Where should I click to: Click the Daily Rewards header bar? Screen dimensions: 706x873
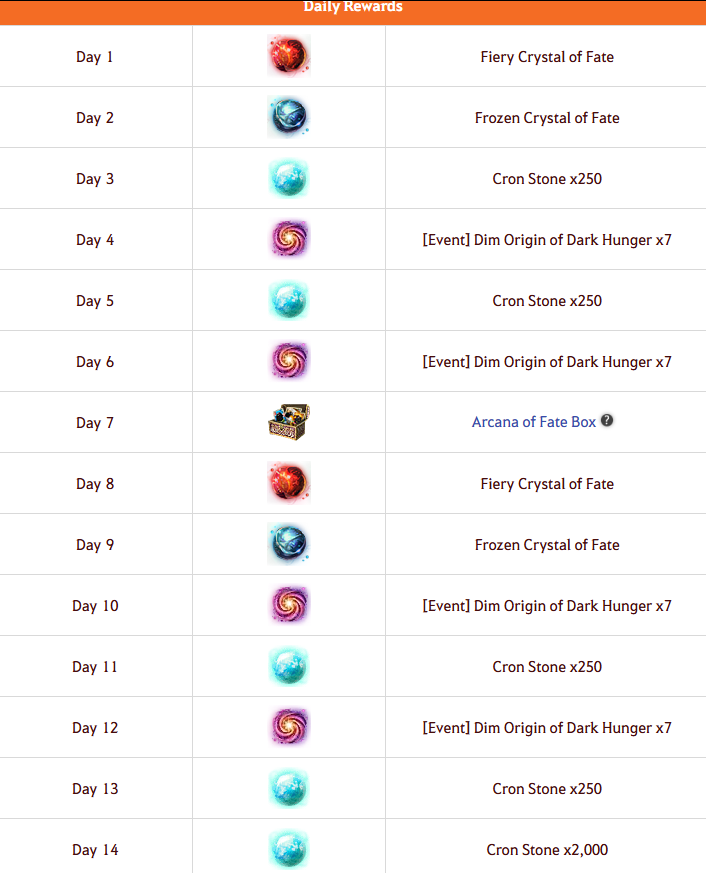[x=353, y=12]
